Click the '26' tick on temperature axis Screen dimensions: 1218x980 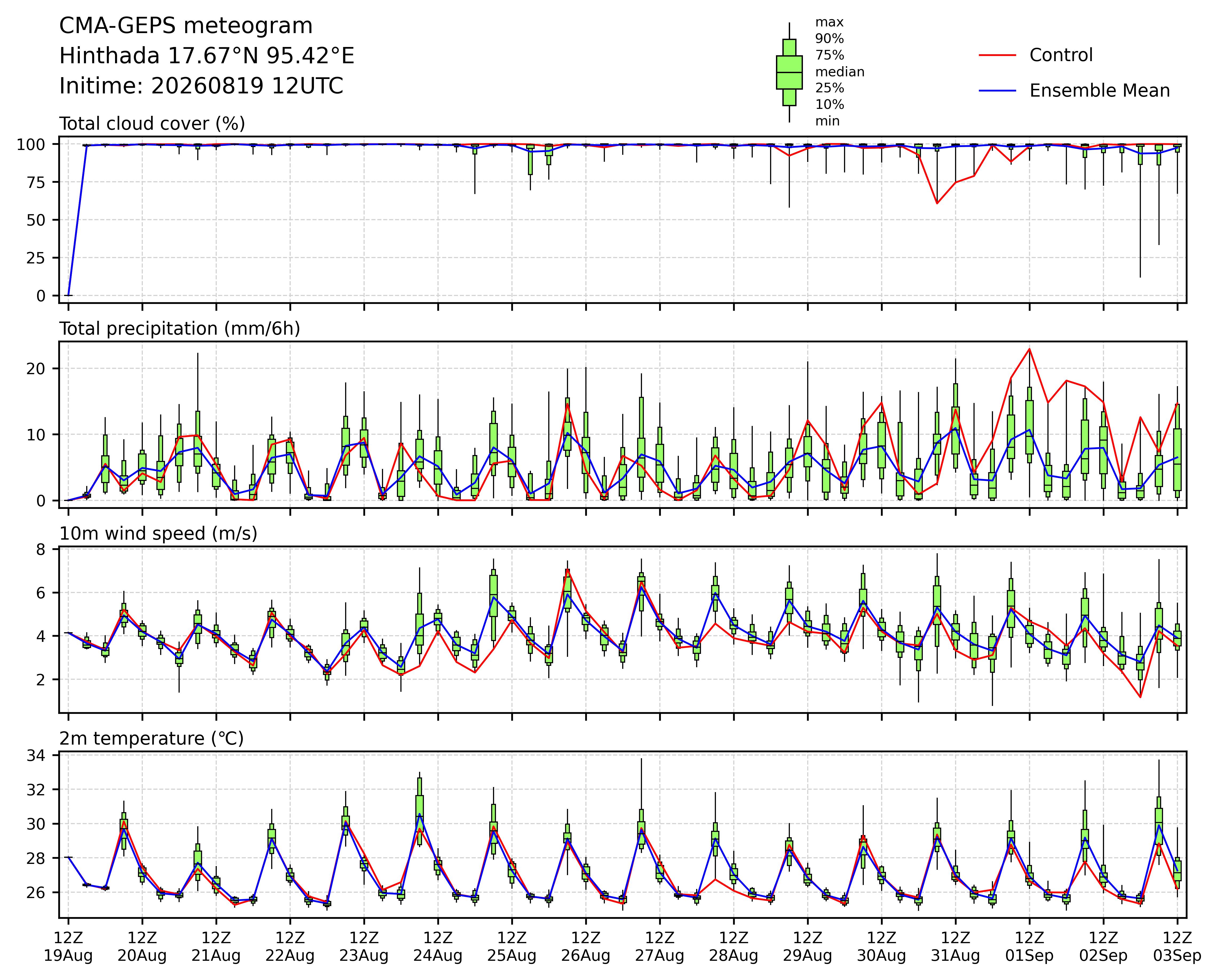(36, 892)
